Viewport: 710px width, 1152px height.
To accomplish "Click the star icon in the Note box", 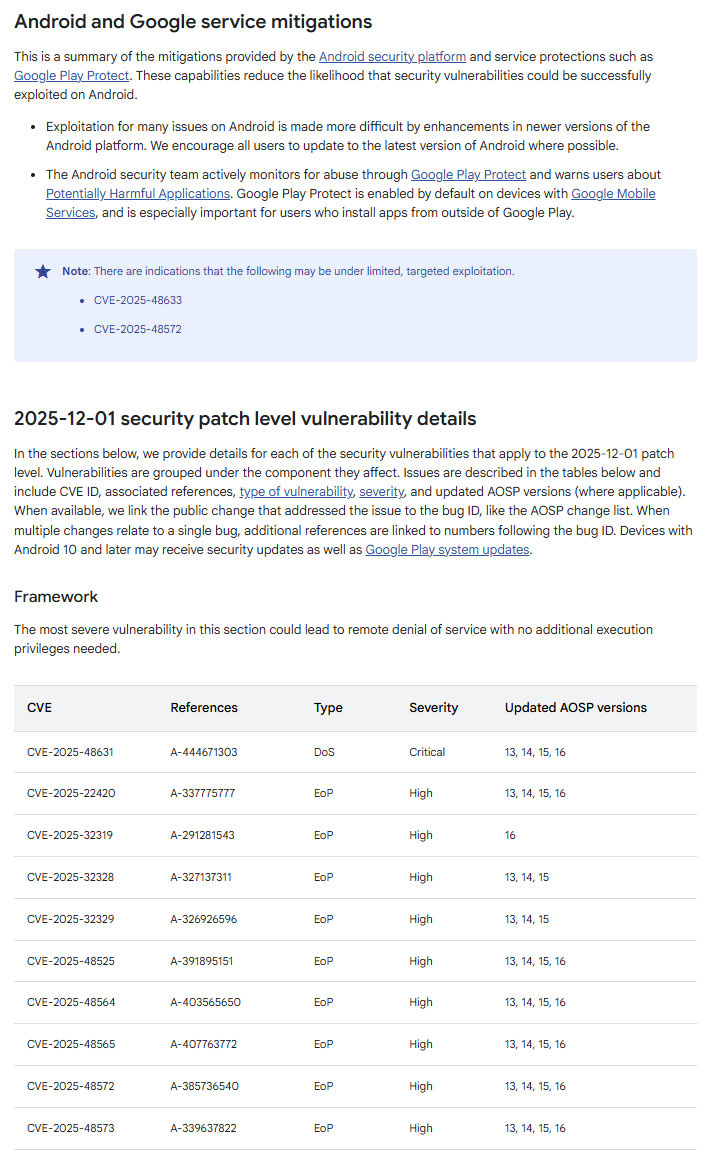I will pos(43,271).
